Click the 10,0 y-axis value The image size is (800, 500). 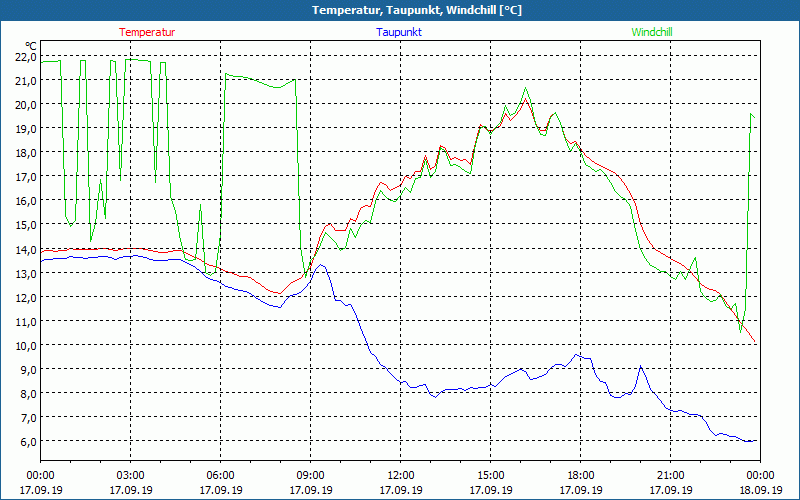click(x=26, y=345)
